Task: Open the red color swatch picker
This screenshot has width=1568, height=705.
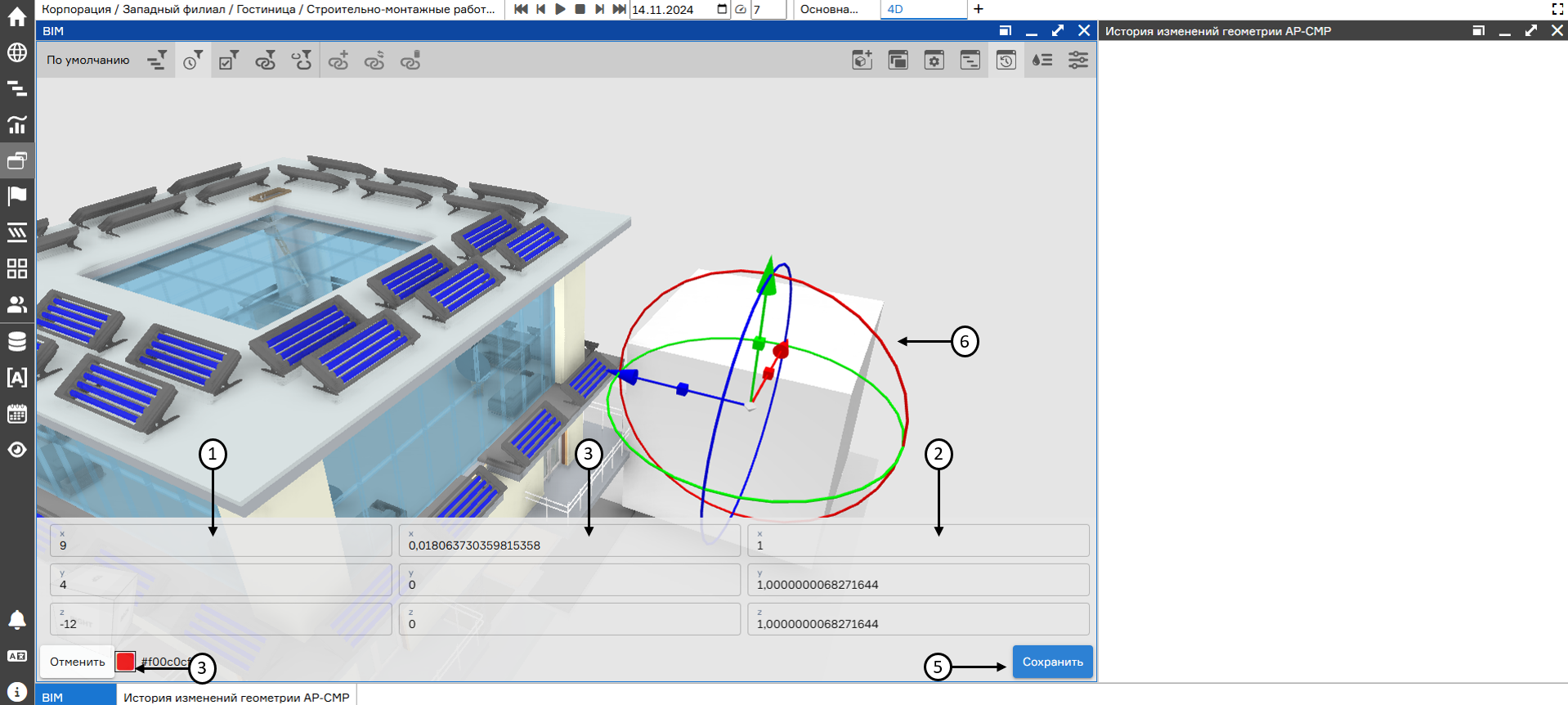Action: (x=125, y=662)
